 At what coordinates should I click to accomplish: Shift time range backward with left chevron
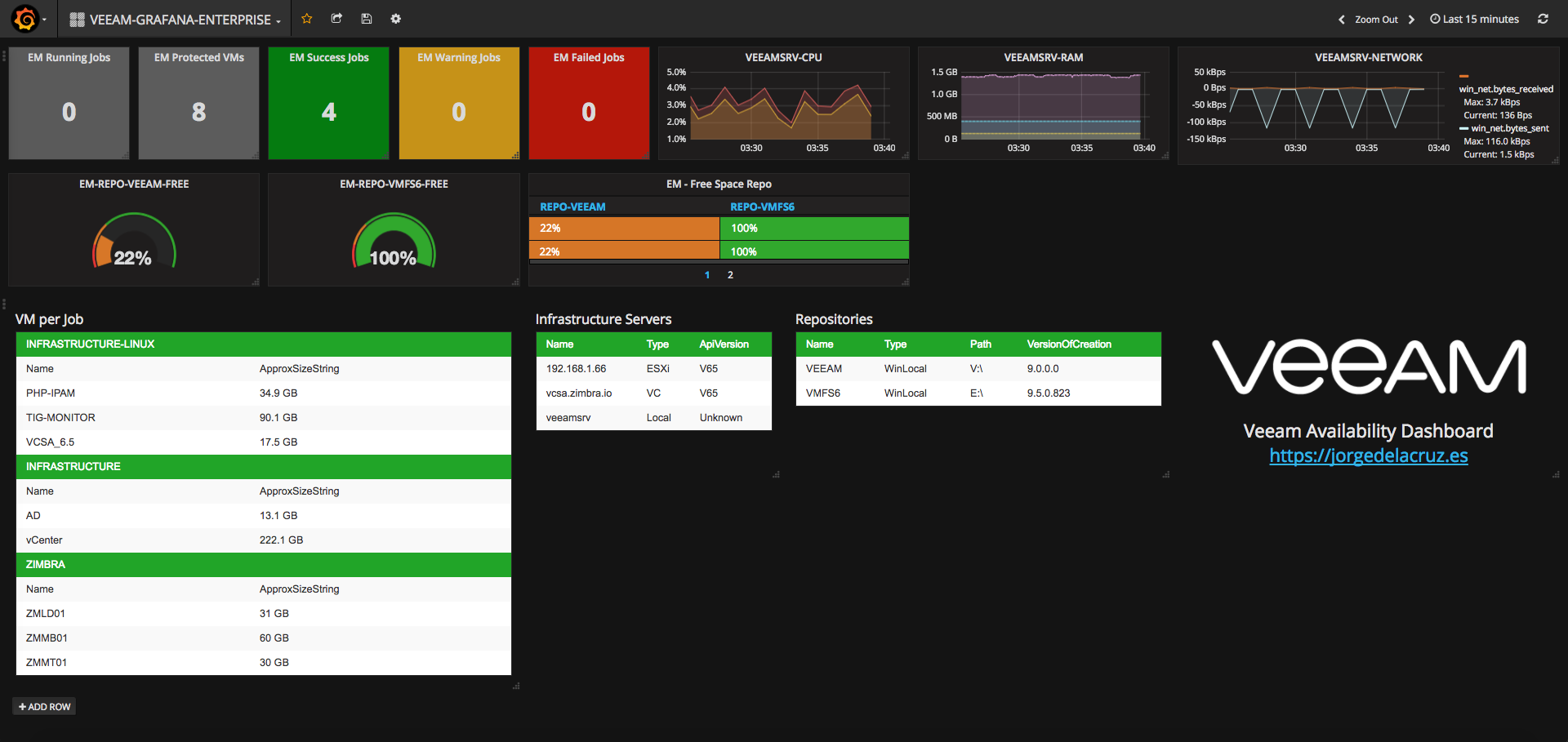click(1341, 20)
